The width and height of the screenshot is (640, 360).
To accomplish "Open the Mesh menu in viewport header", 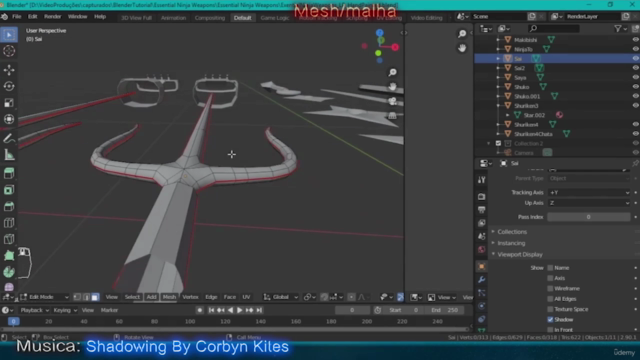I will [x=169, y=297].
